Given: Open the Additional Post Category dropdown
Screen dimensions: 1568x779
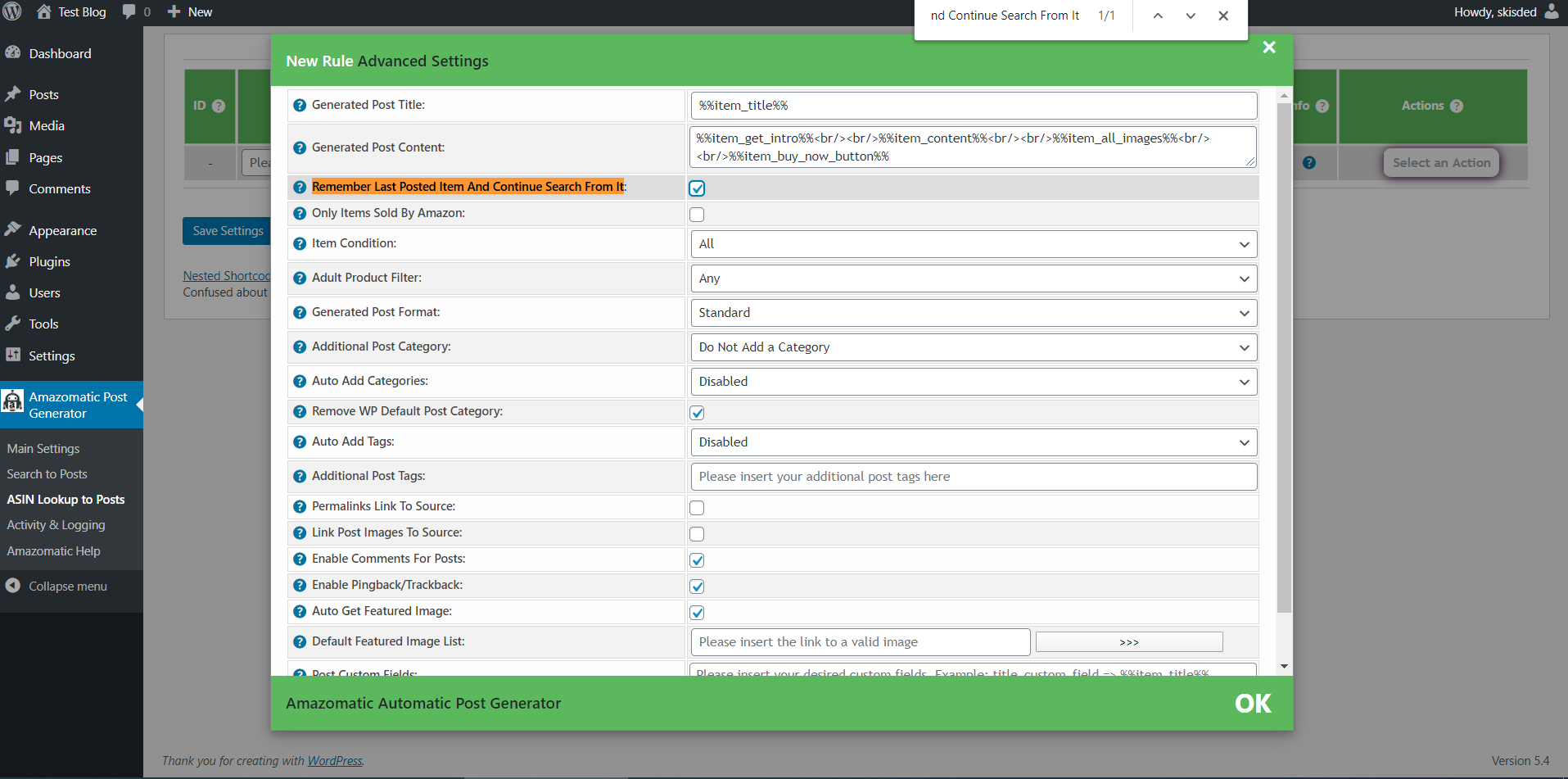Looking at the screenshot, I should tap(974, 347).
